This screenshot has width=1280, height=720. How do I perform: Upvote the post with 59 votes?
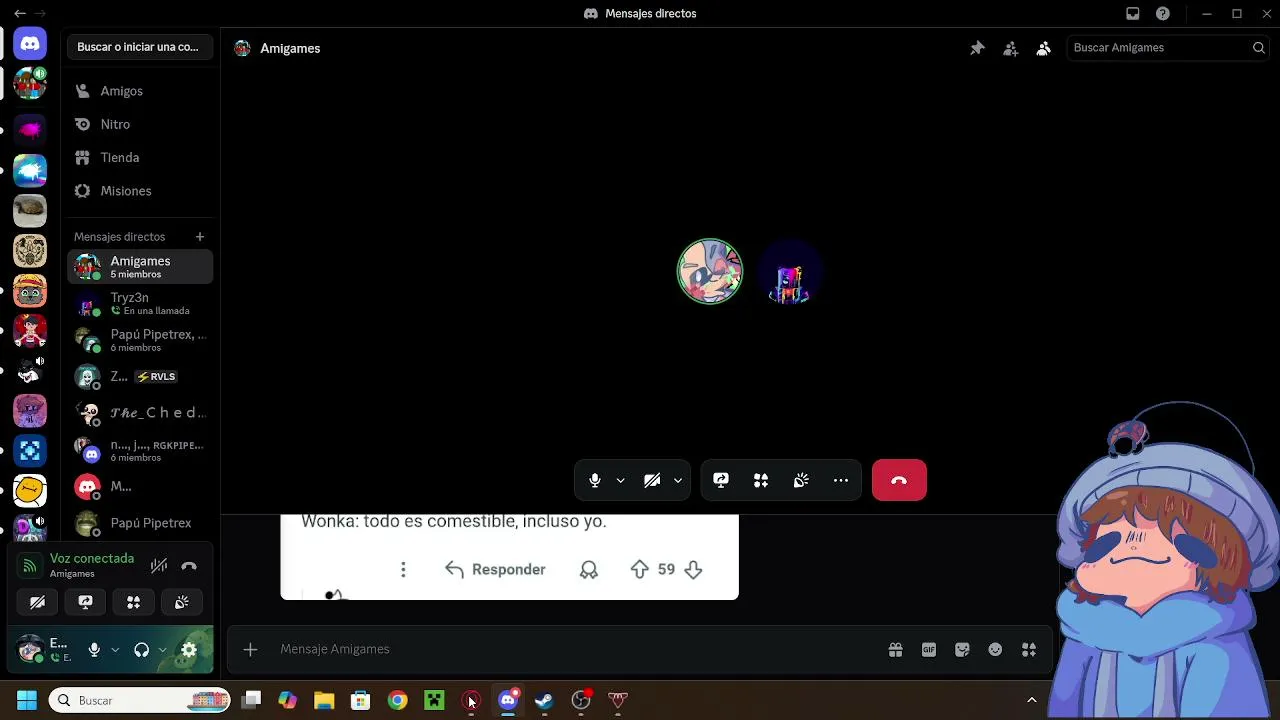point(640,569)
